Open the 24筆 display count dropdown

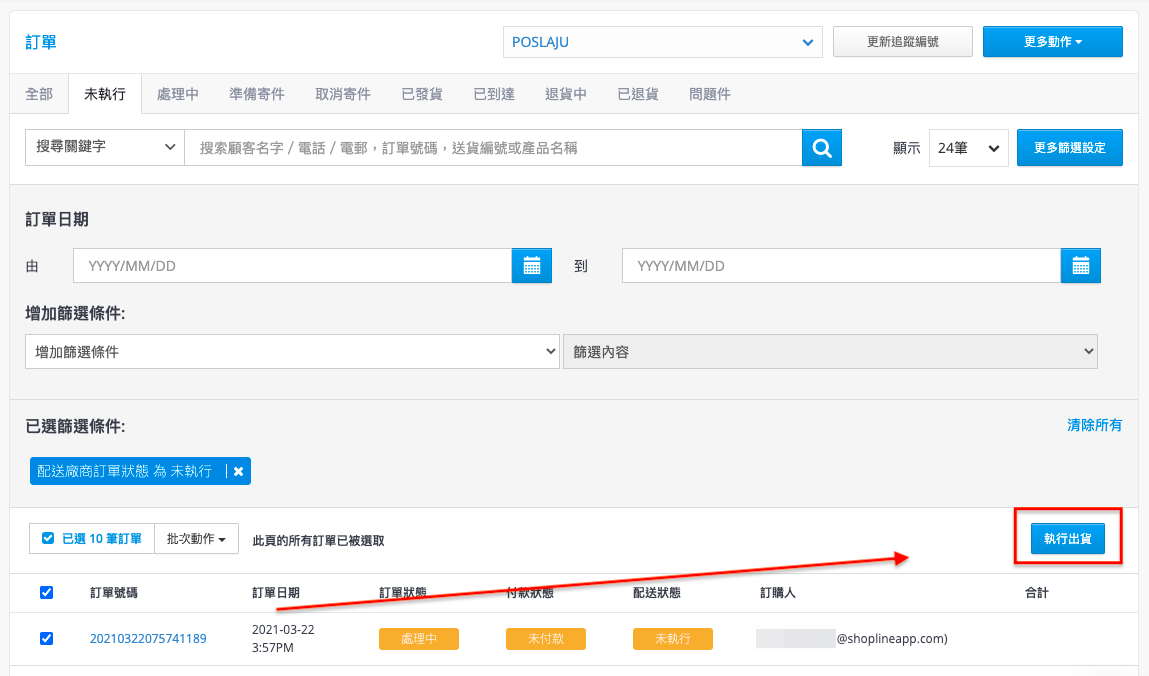tap(968, 148)
